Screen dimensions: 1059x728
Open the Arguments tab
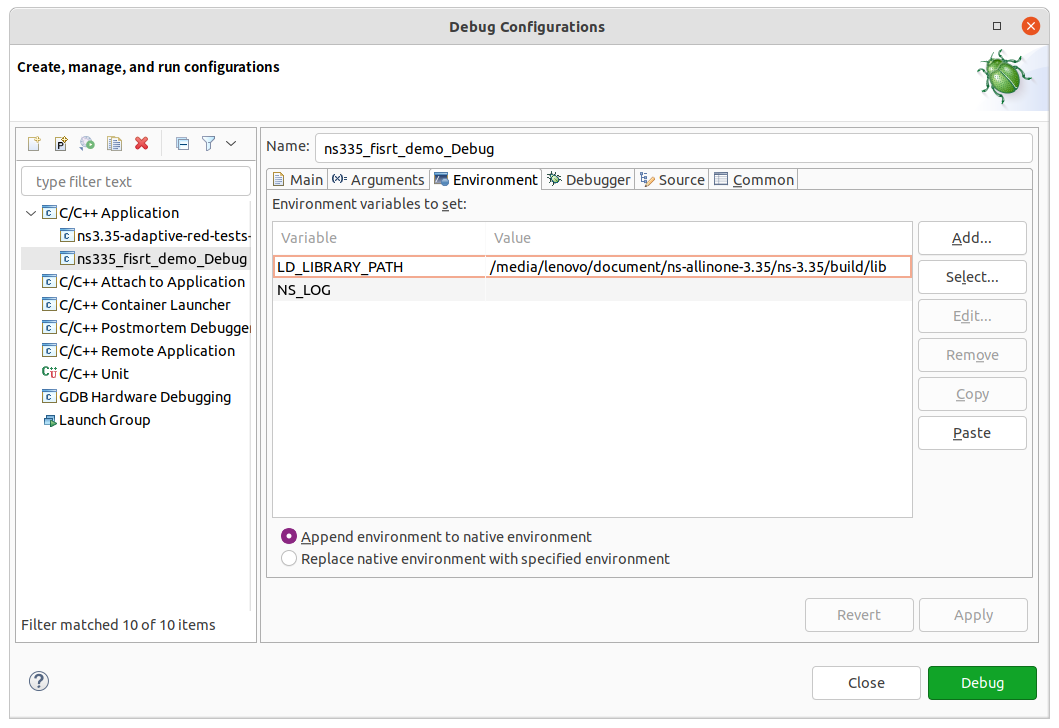point(378,179)
